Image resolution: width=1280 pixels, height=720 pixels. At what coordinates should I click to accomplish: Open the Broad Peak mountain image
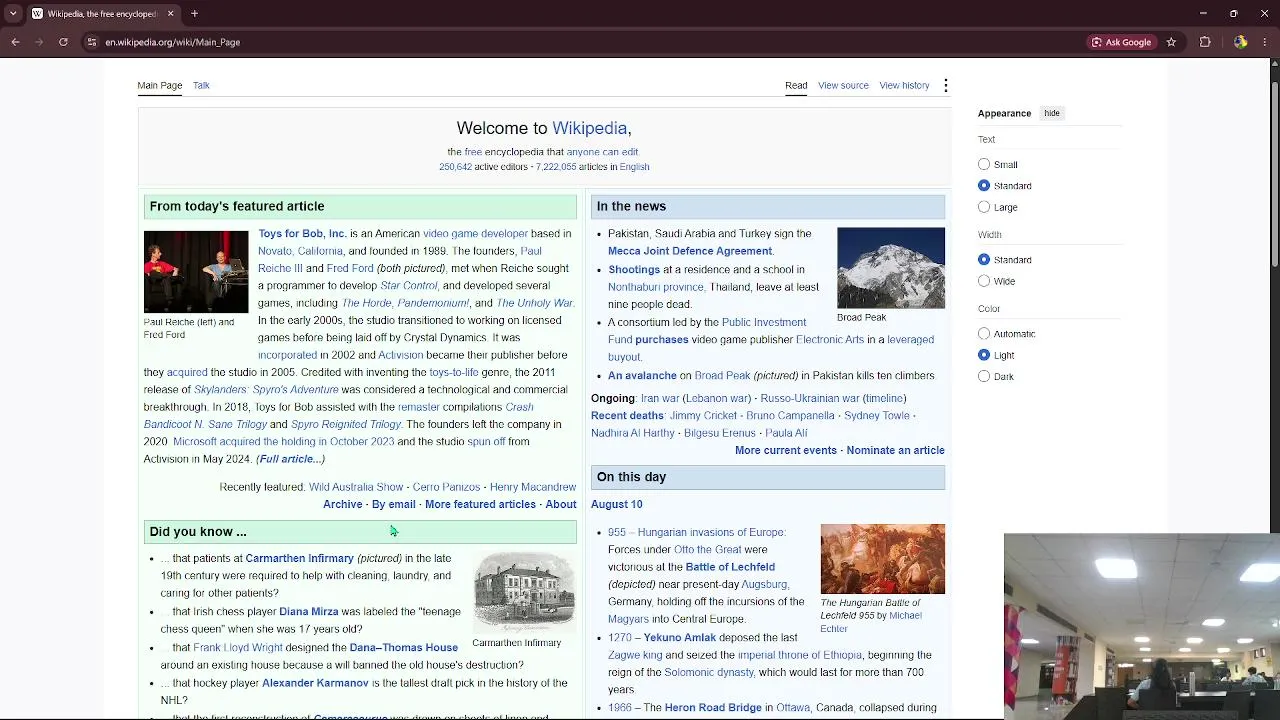[x=891, y=268]
